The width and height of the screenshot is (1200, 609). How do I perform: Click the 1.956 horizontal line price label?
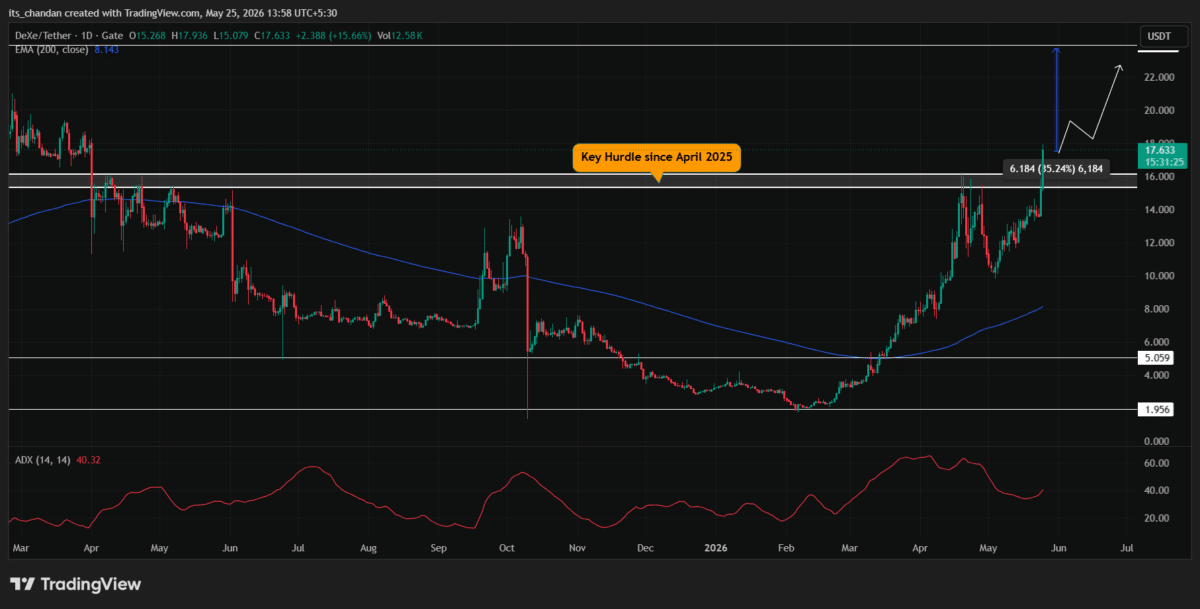coord(1156,410)
